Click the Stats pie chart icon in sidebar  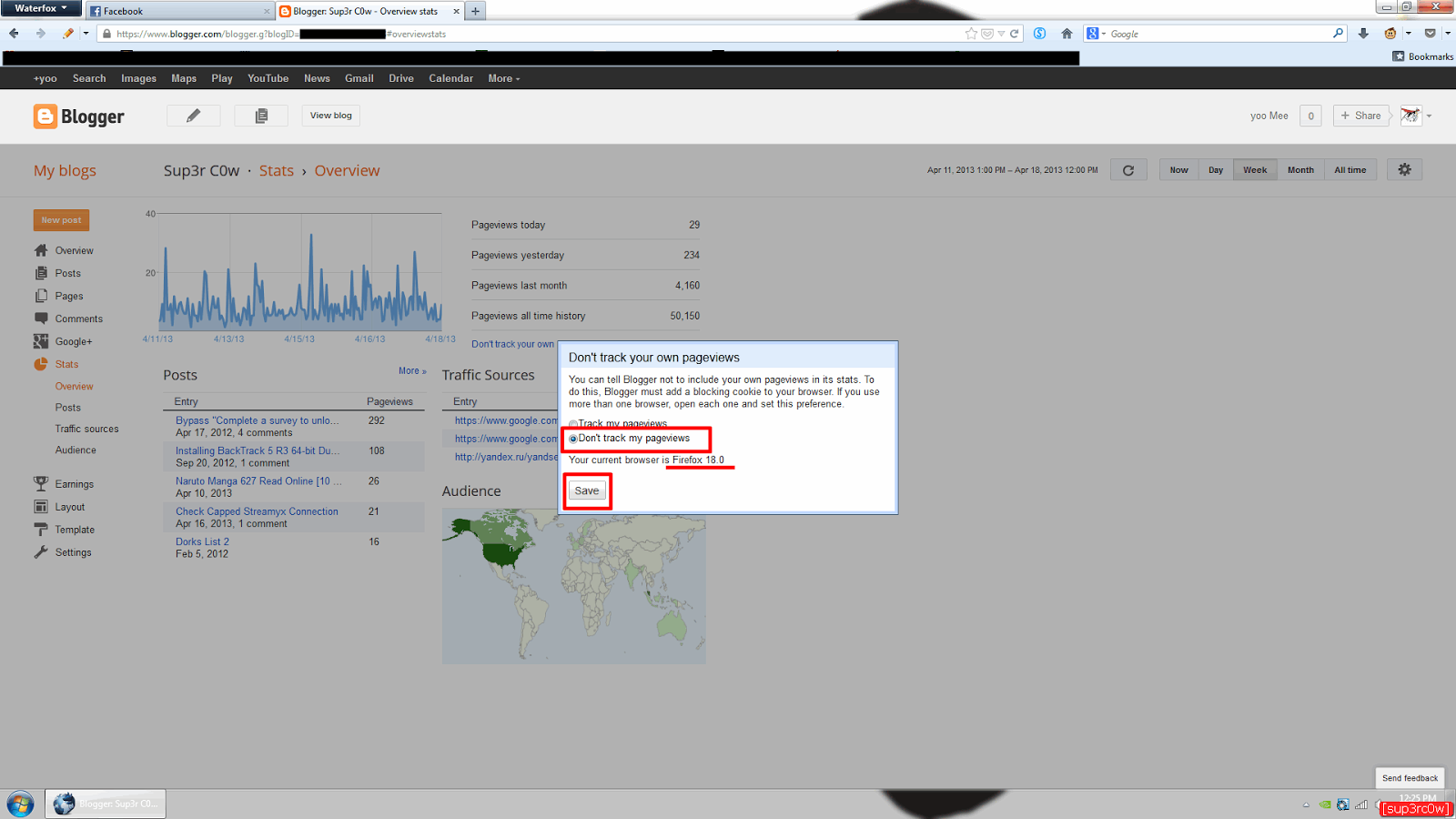tap(41, 364)
